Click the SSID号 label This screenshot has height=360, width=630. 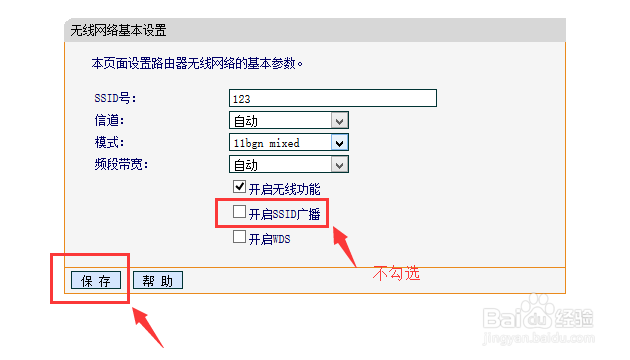click(115, 98)
